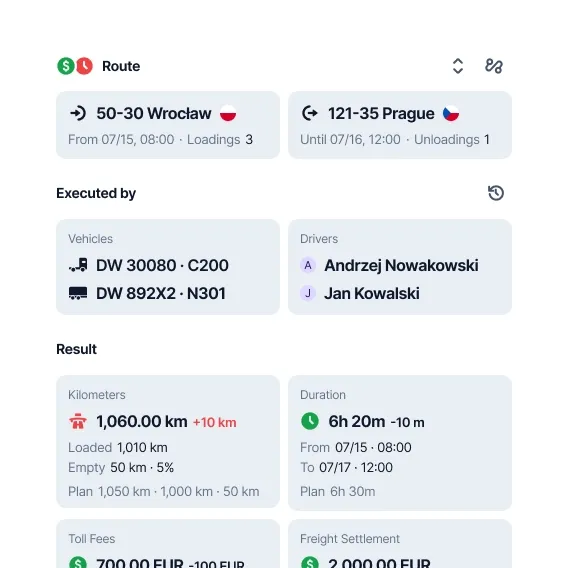Select the Prague unloading location card
568x568 pixels.
coord(400,125)
